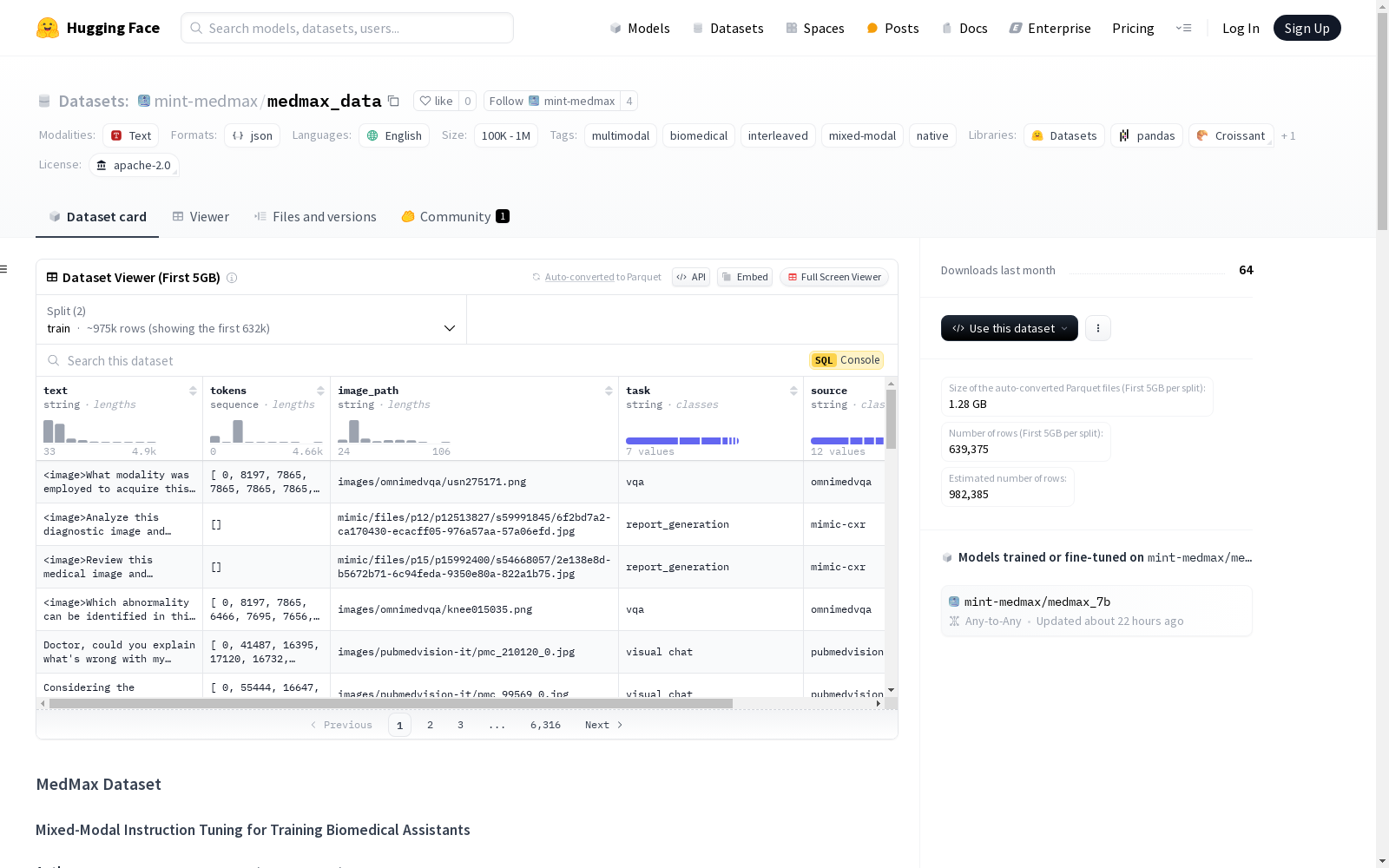The width and height of the screenshot is (1389, 868).
Task: Click Next page button
Action: click(603, 725)
